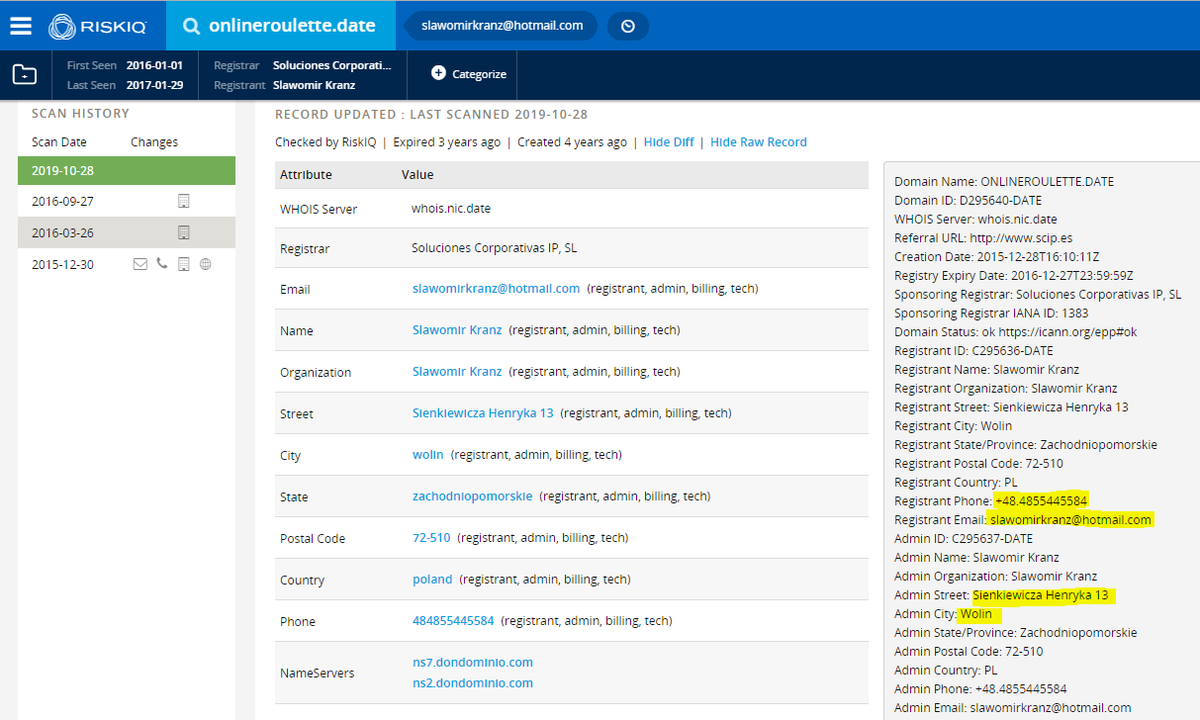Click email change icon for 2015-12-30
Screen dimensions: 1200x720
point(140,264)
